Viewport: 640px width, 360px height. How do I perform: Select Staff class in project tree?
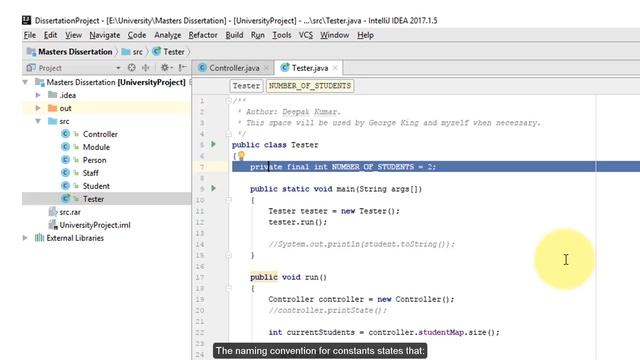click(90, 173)
